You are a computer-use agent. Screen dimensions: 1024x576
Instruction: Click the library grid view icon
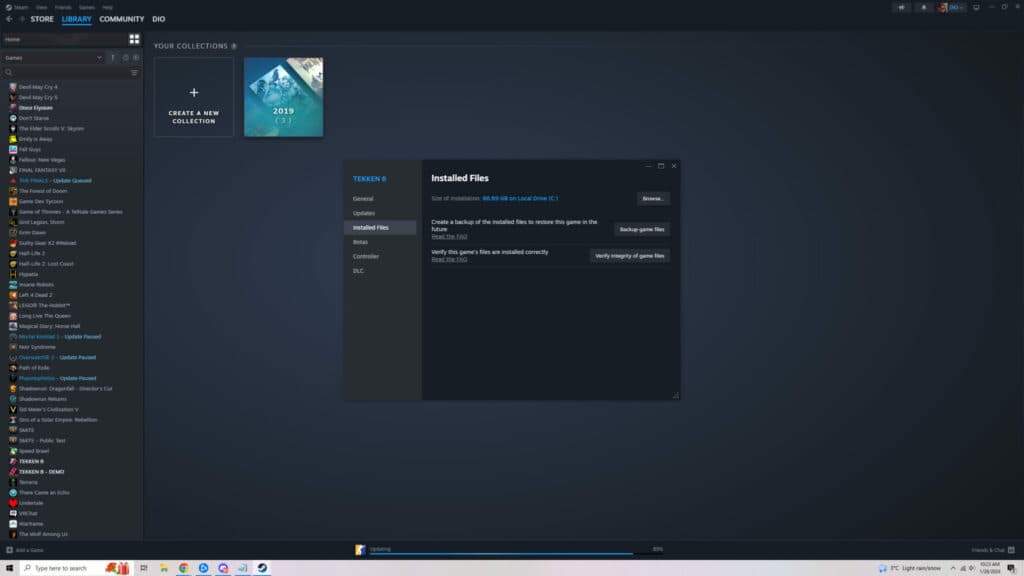(x=134, y=39)
